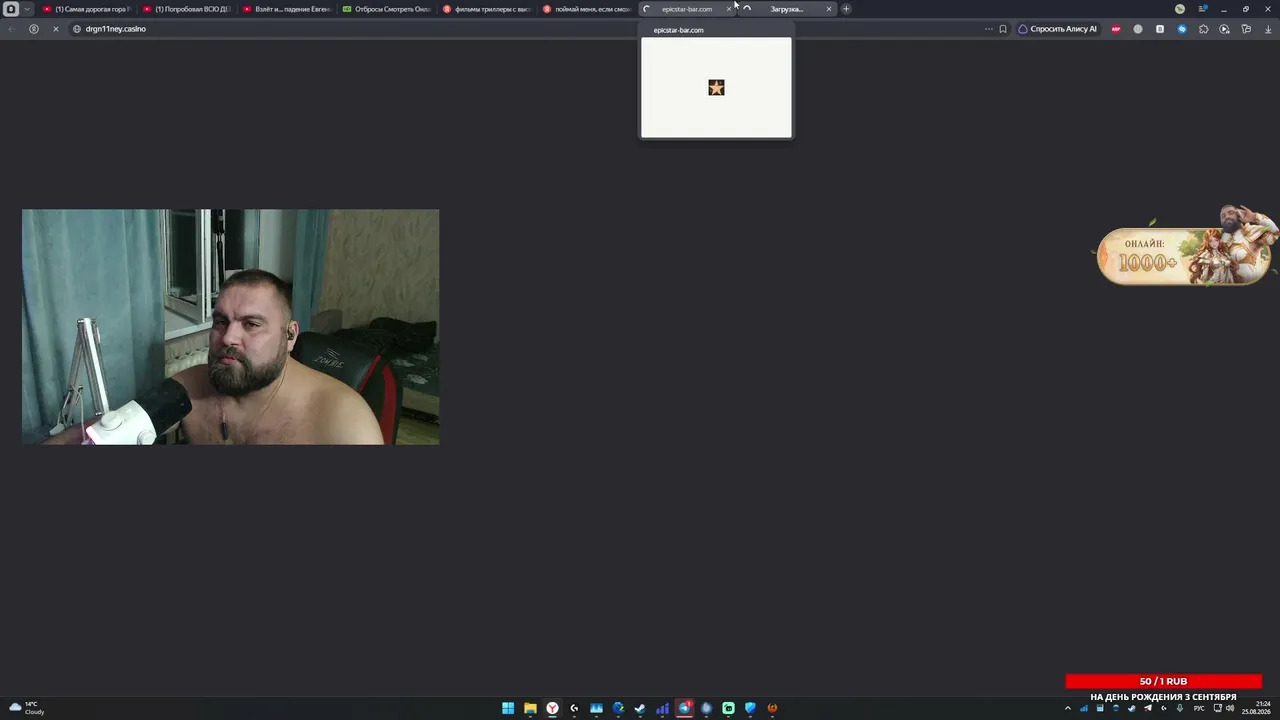Stop loading the page

56,29
